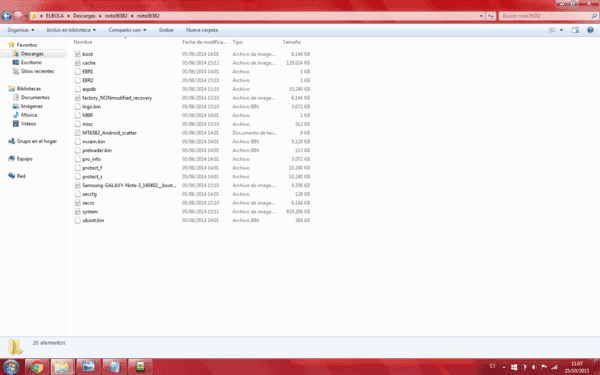Select the seccfg file icon
This screenshot has height=375, width=600.
(x=77, y=194)
